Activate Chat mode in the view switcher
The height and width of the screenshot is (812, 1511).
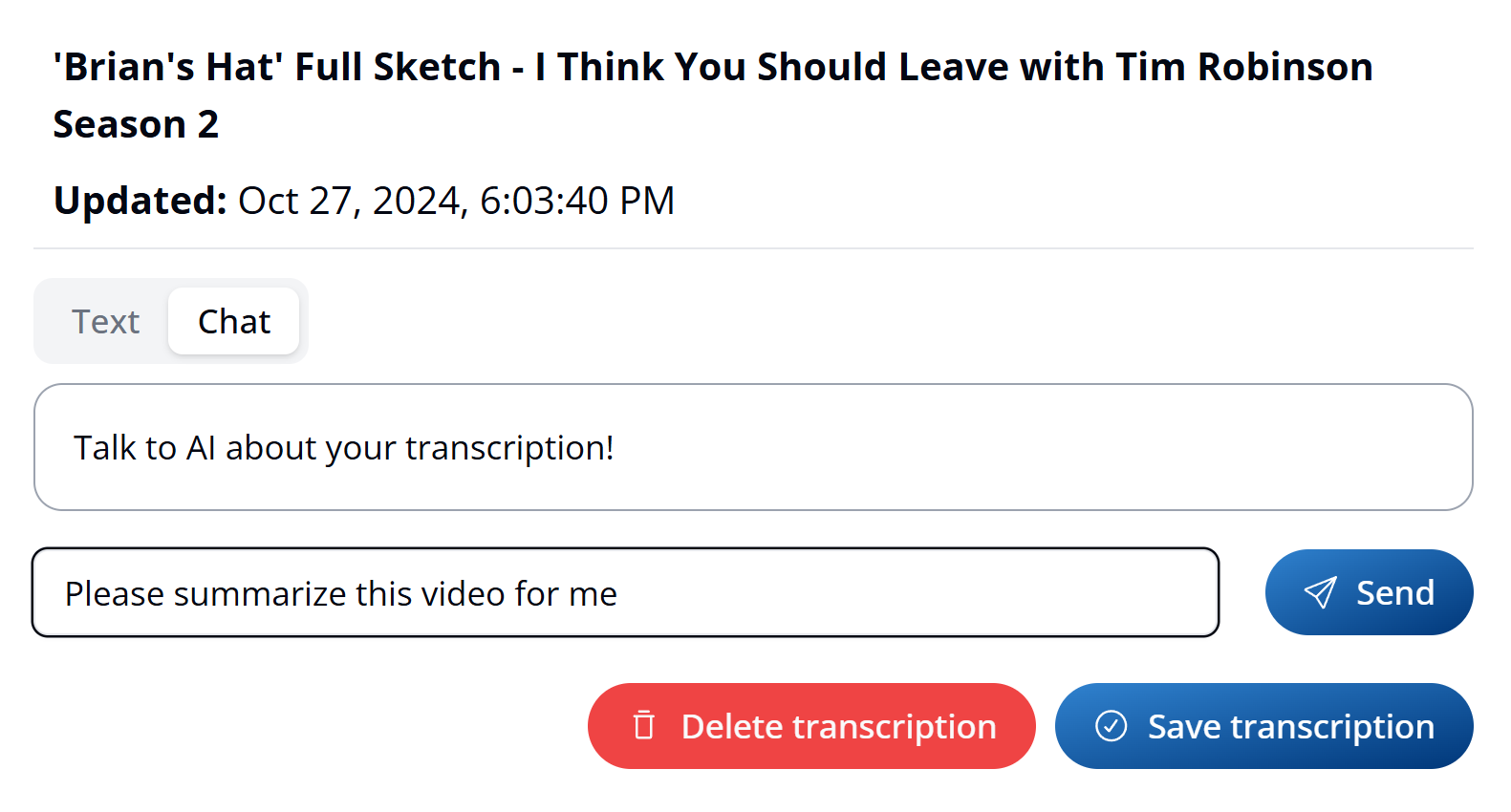coord(233,321)
